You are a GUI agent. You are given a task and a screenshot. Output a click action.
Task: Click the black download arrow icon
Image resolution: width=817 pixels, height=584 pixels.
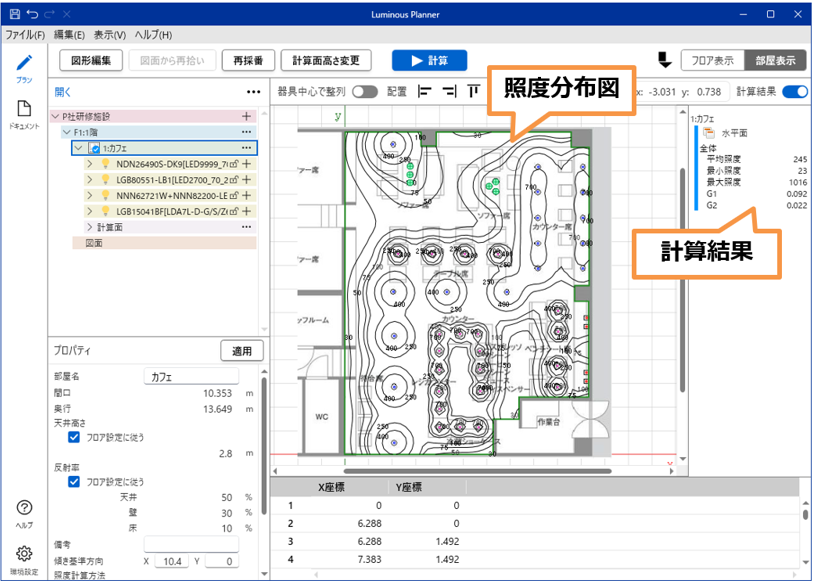click(x=663, y=60)
